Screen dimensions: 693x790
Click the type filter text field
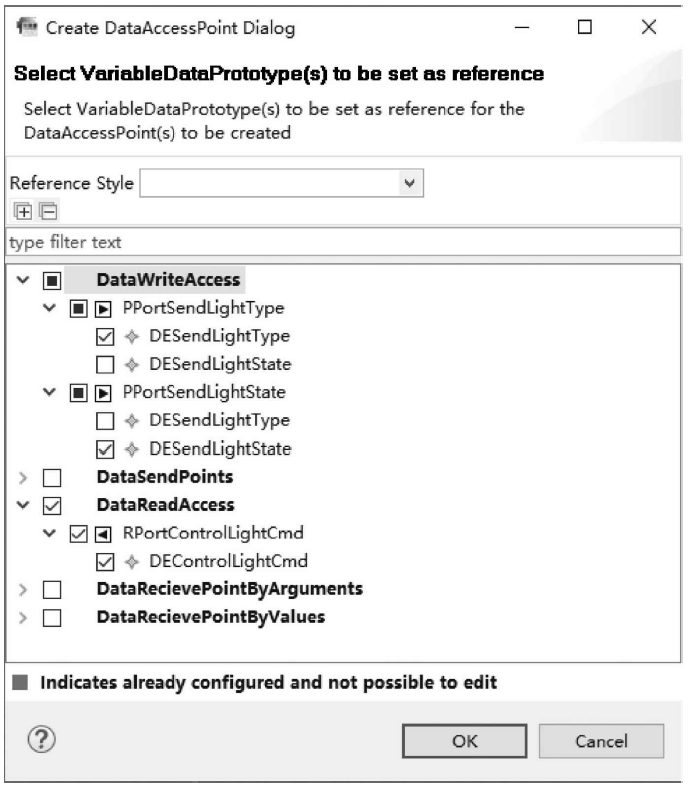click(x=345, y=242)
